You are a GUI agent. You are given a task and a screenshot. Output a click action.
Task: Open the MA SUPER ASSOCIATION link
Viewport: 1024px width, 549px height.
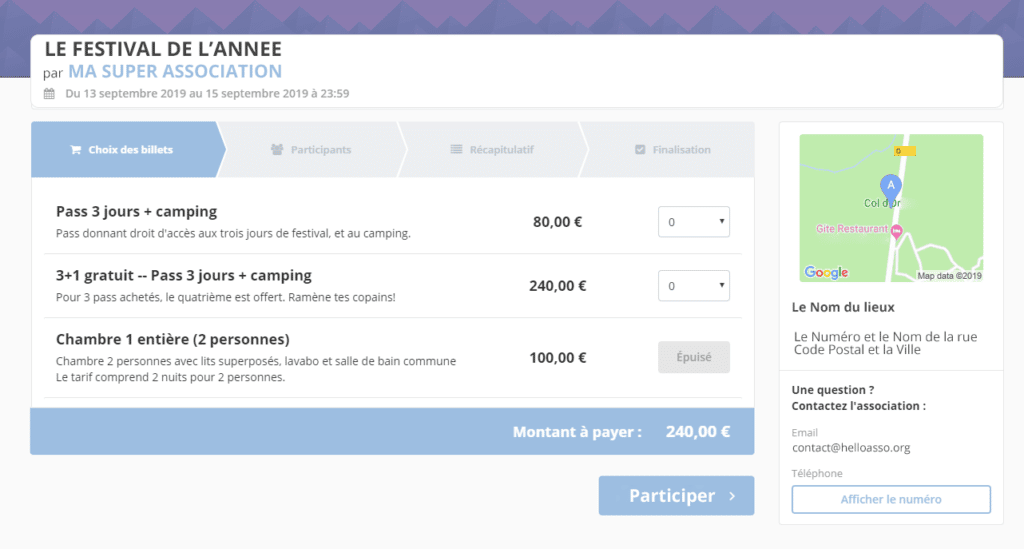(x=175, y=71)
